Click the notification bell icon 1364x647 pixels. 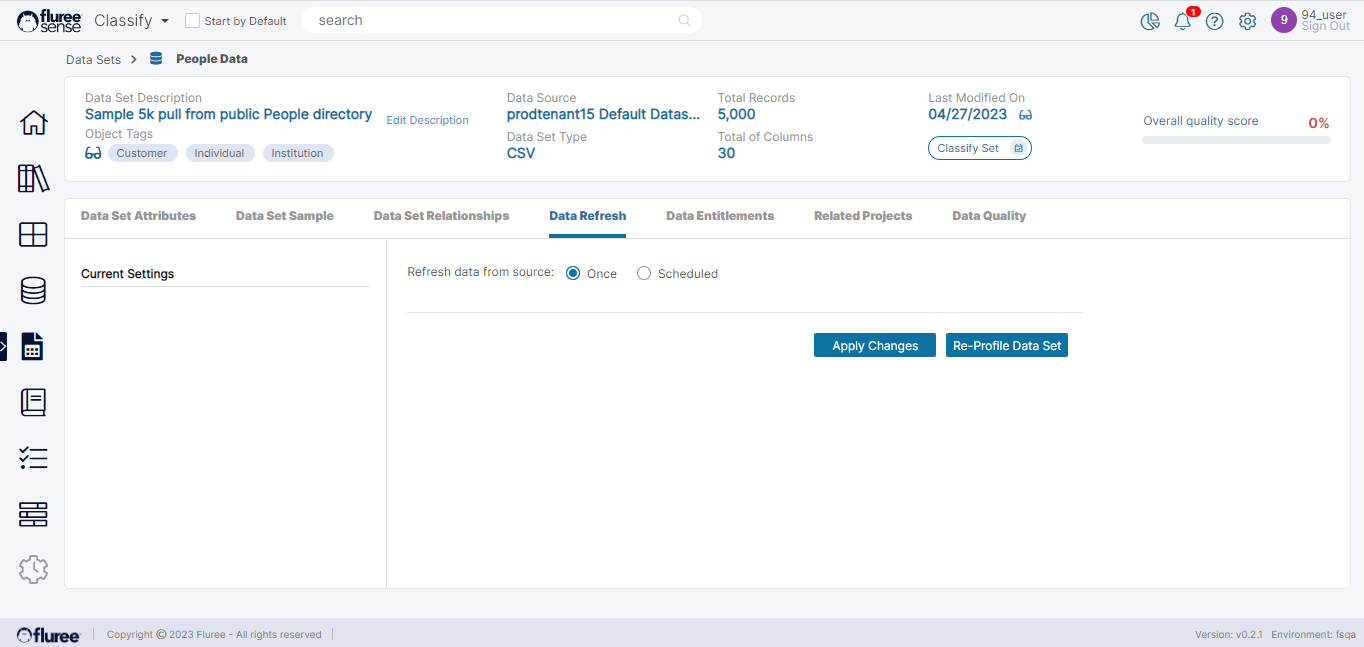[x=1182, y=21]
